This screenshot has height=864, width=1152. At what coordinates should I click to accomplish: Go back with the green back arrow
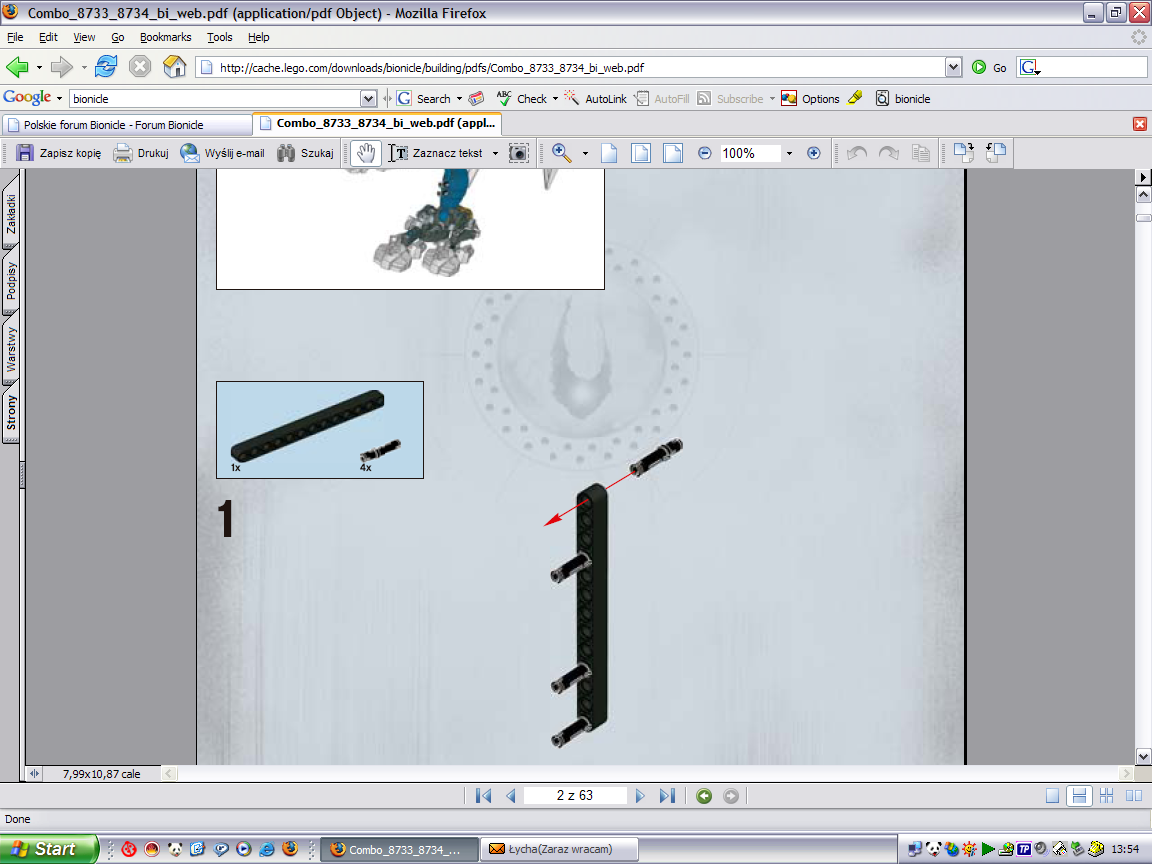coord(17,67)
